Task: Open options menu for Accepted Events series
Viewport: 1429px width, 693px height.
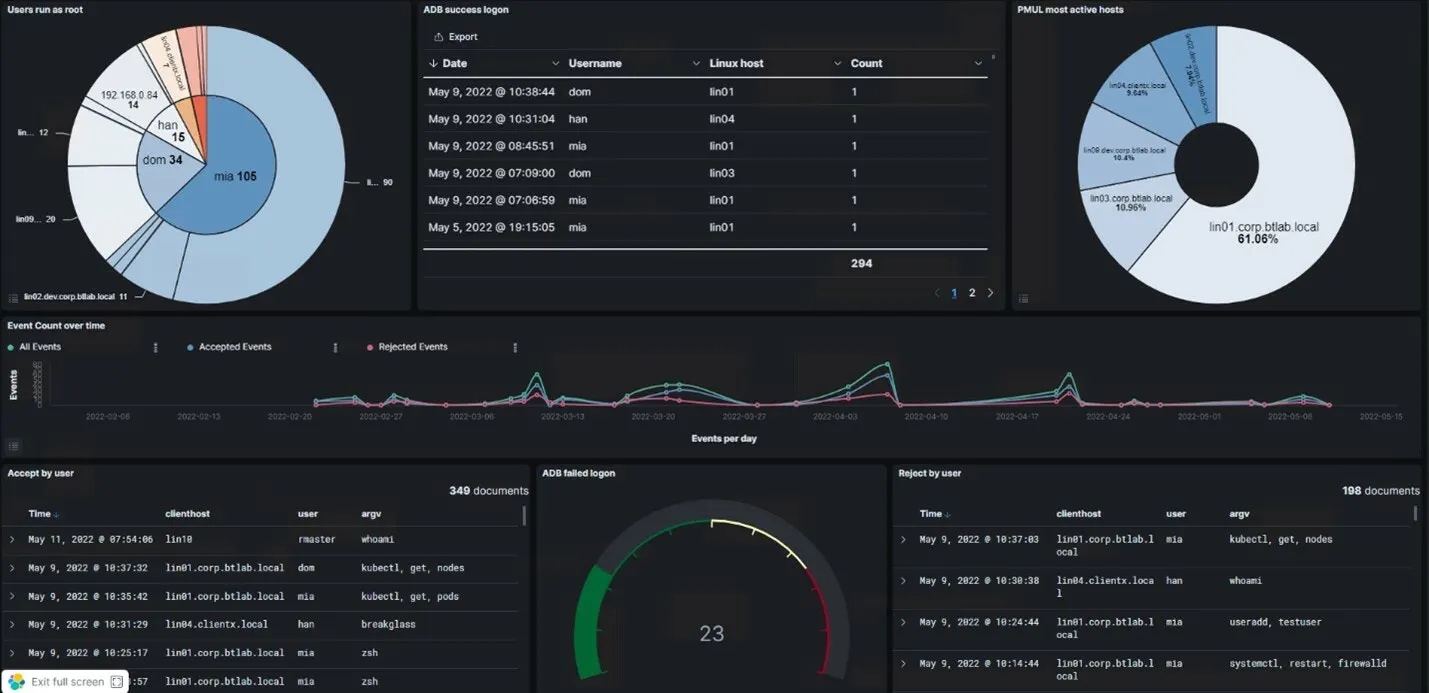Action: [x=335, y=347]
